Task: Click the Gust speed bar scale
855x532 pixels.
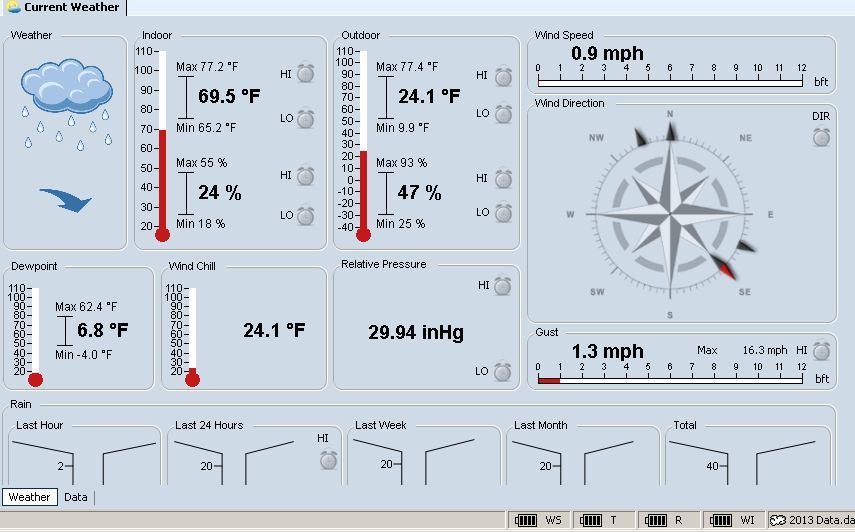Action: point(669,380)
